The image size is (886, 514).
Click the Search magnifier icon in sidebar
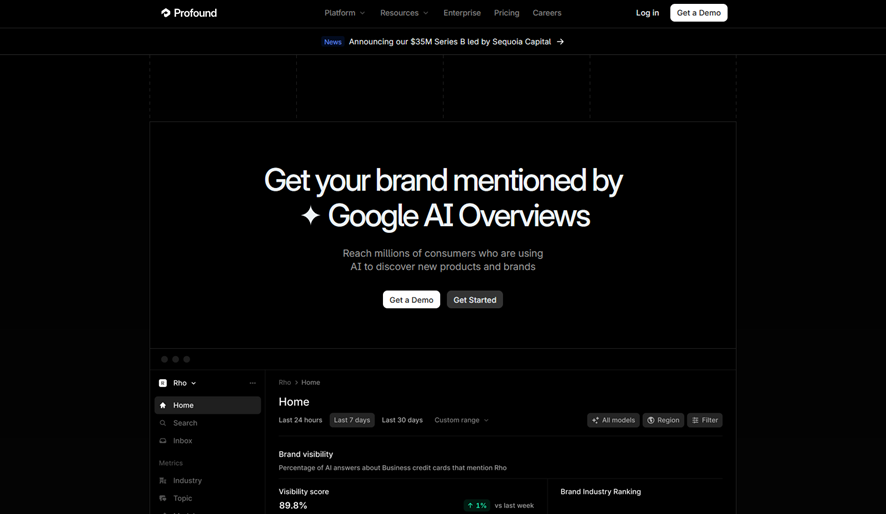tap(163, 423)
